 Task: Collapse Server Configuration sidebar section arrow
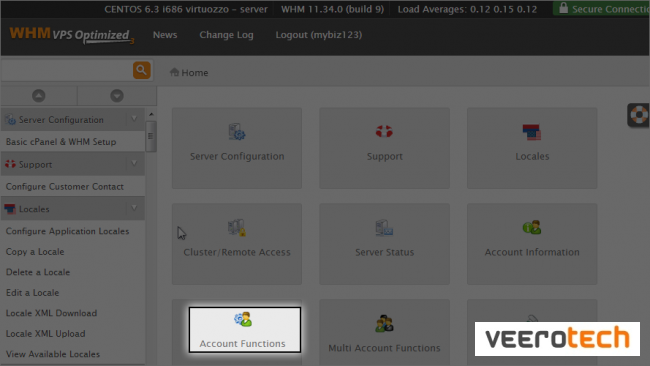pos(134,119)
